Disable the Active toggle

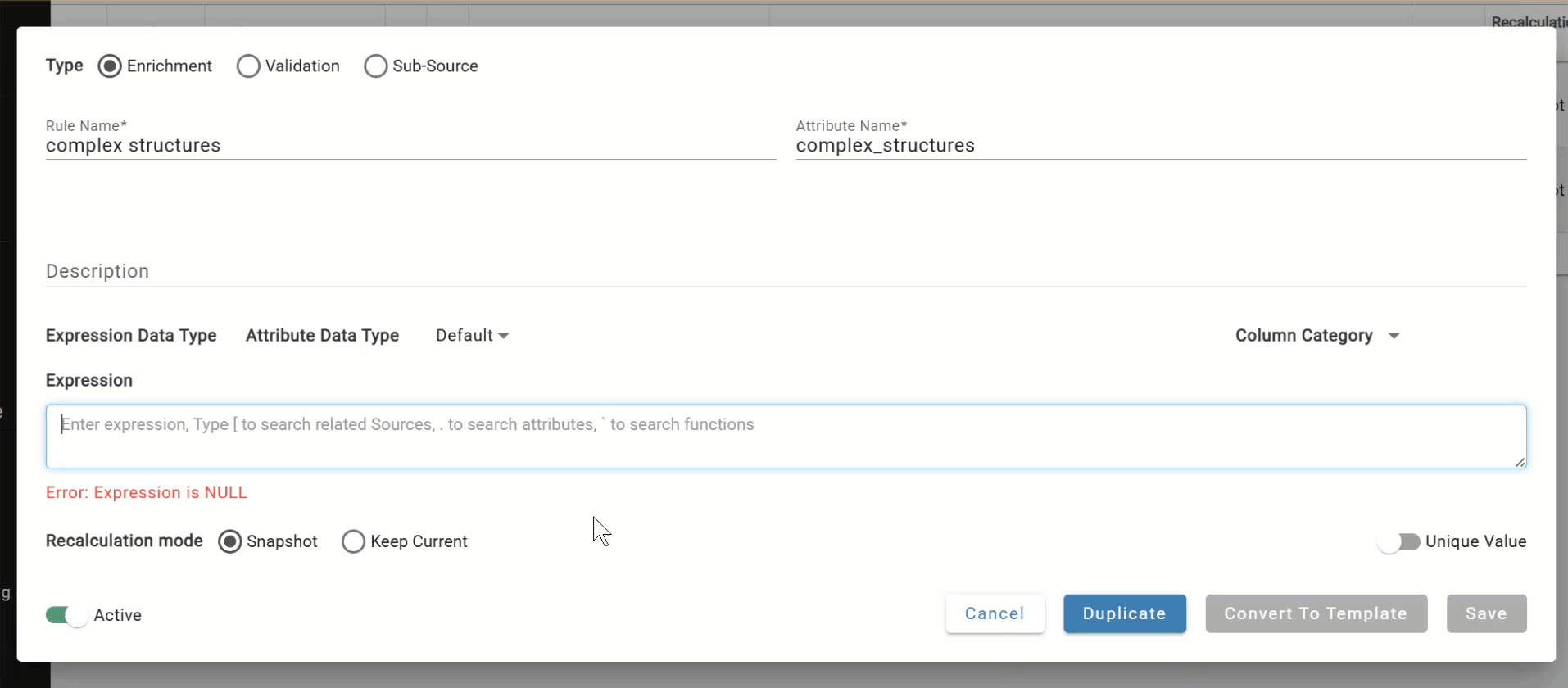point(64,615)
